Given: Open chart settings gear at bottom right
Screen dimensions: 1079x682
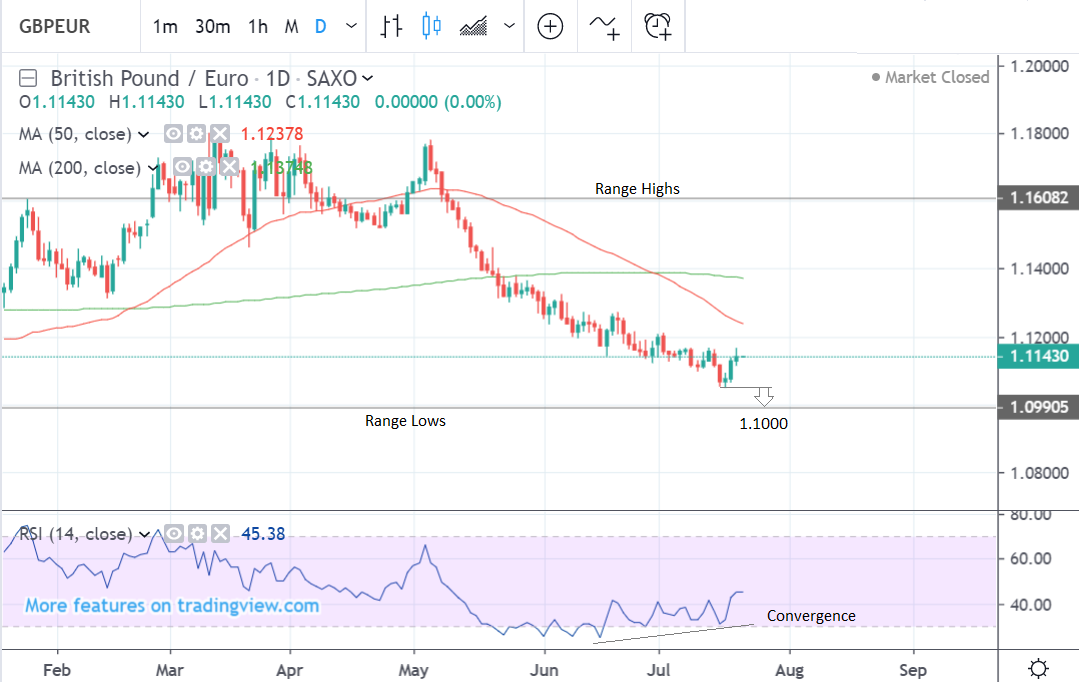Looking at the screenshot, I should [1038, 667].
